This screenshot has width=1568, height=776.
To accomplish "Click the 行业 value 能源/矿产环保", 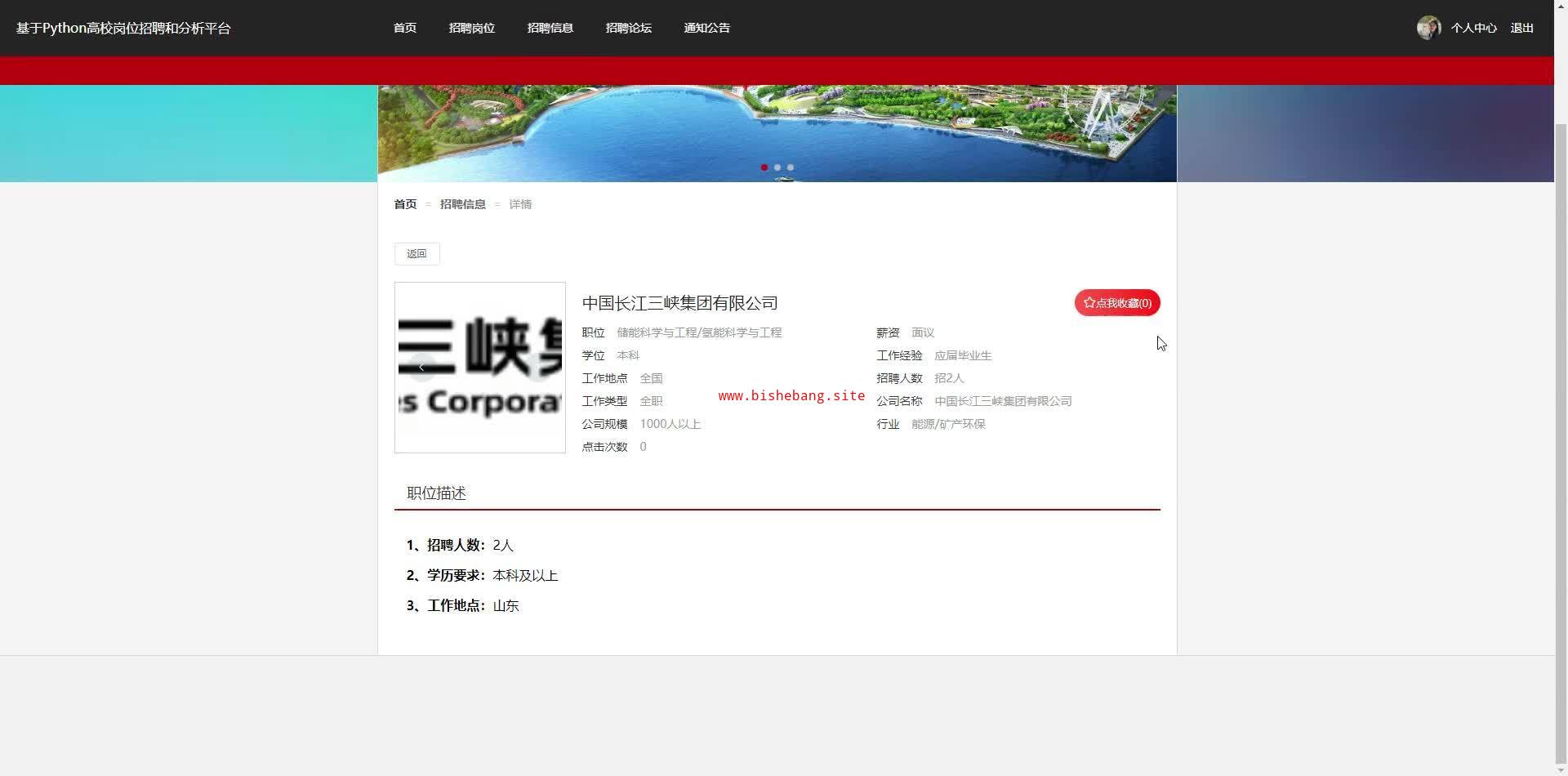I will point(948,424).
